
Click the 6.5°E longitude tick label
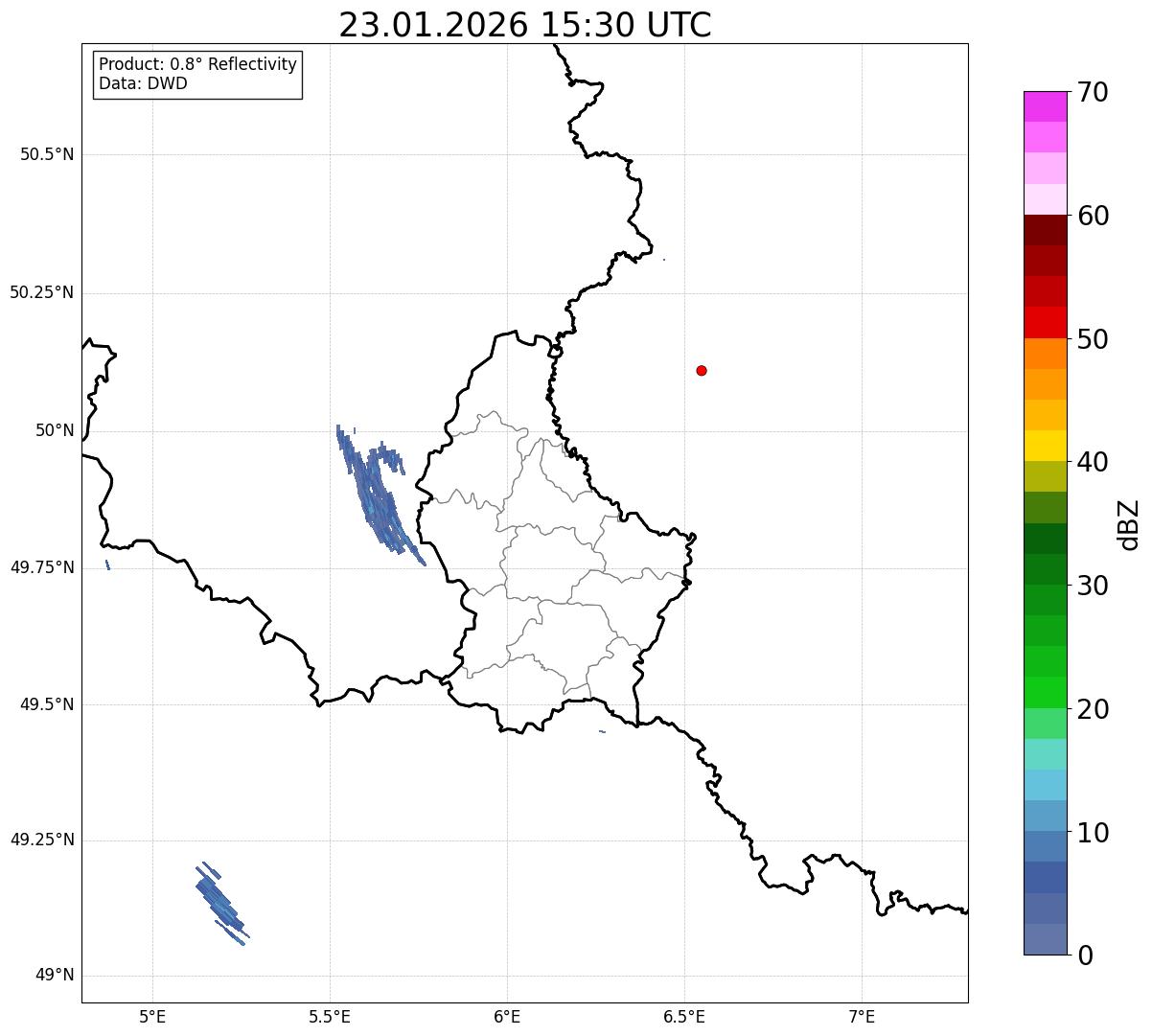pos(684,1016)
